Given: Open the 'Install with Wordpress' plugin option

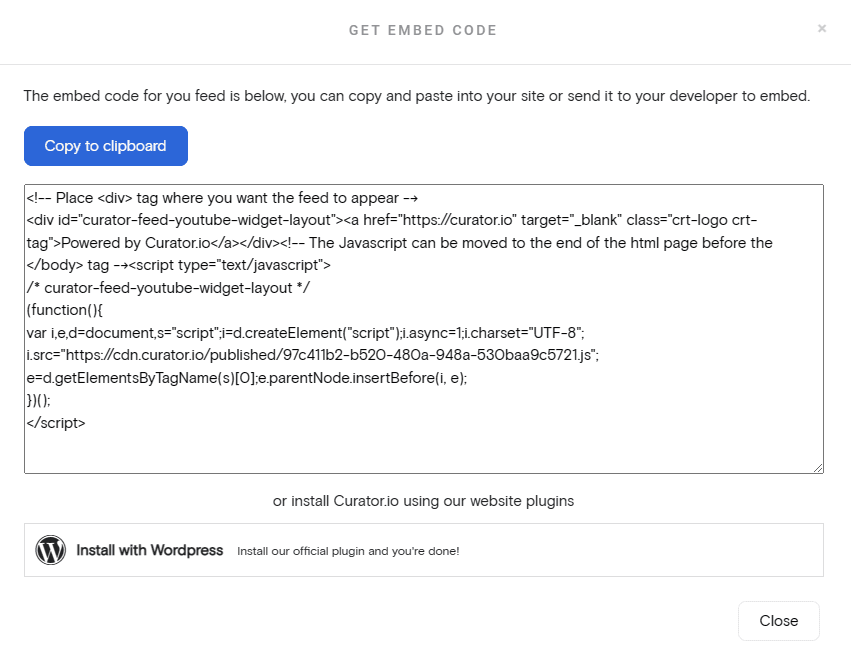Looking at the screenshot, I should 150,549.
